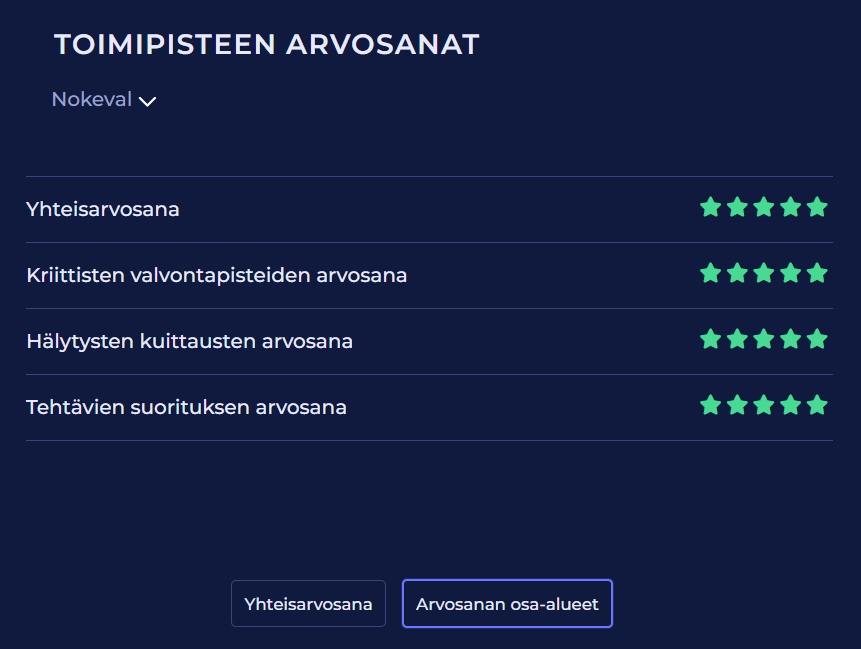861x649 pixels.
Task: Click fourth star of Tehtävien suorituksen arvosana
Action: point(791,405)
